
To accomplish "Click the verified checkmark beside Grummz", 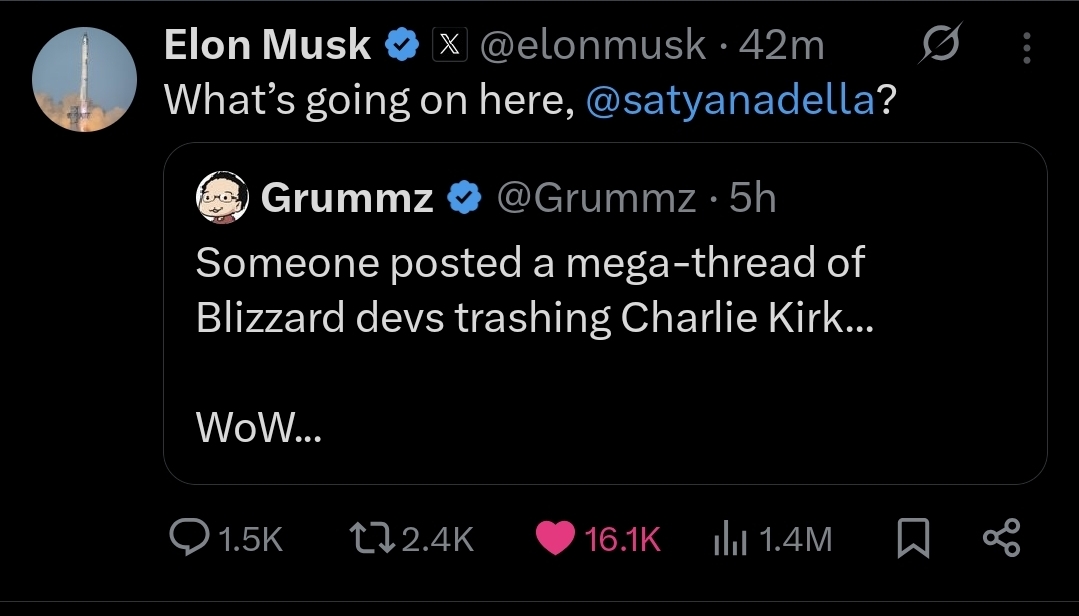I will coord(463,199).
